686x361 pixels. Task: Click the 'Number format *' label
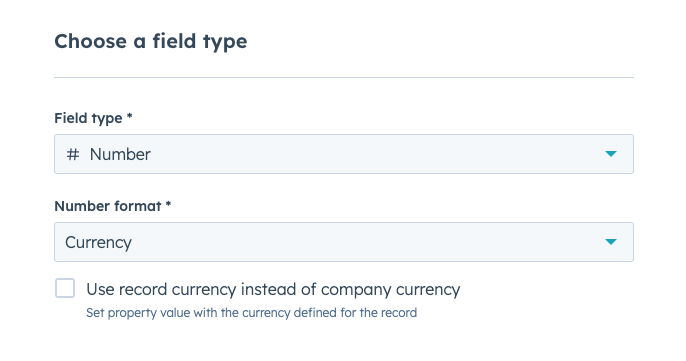tap(112, 206)
